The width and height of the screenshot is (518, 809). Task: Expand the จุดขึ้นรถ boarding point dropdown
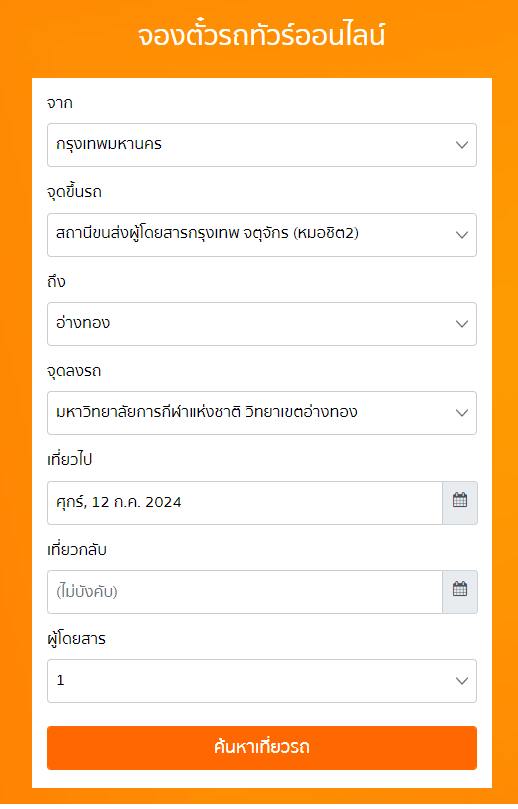262,235
